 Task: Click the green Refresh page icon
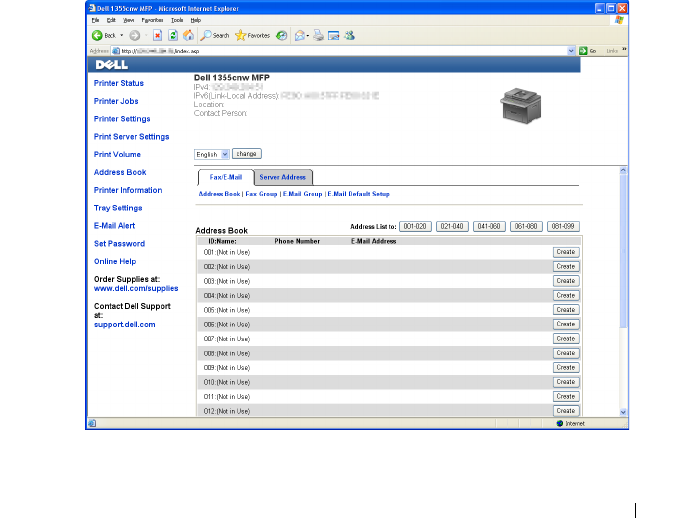[173, 35]
